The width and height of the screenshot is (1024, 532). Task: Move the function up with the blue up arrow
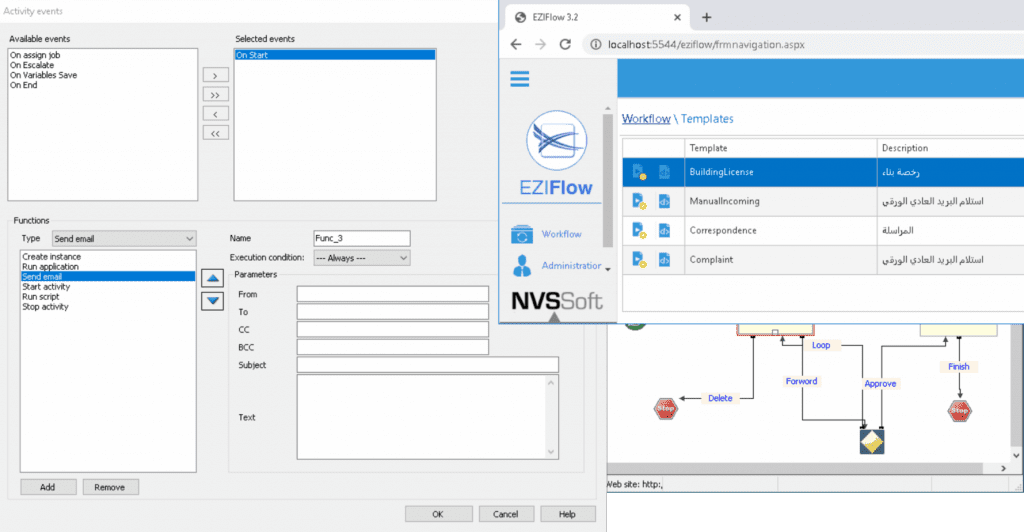click(x=213, y=279)
